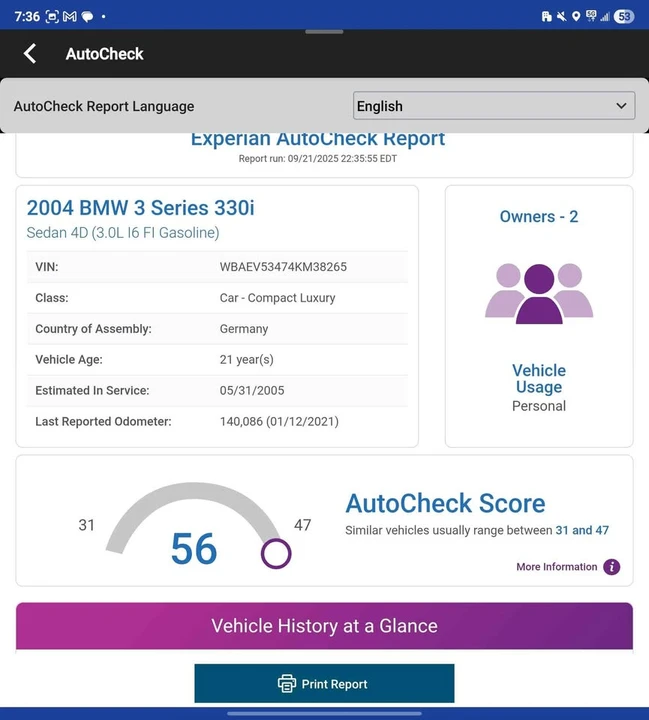Select the VIN value WBAEV53474KM38265
The height and width of the screenshot is (720, 649).
tap(283, 267)
